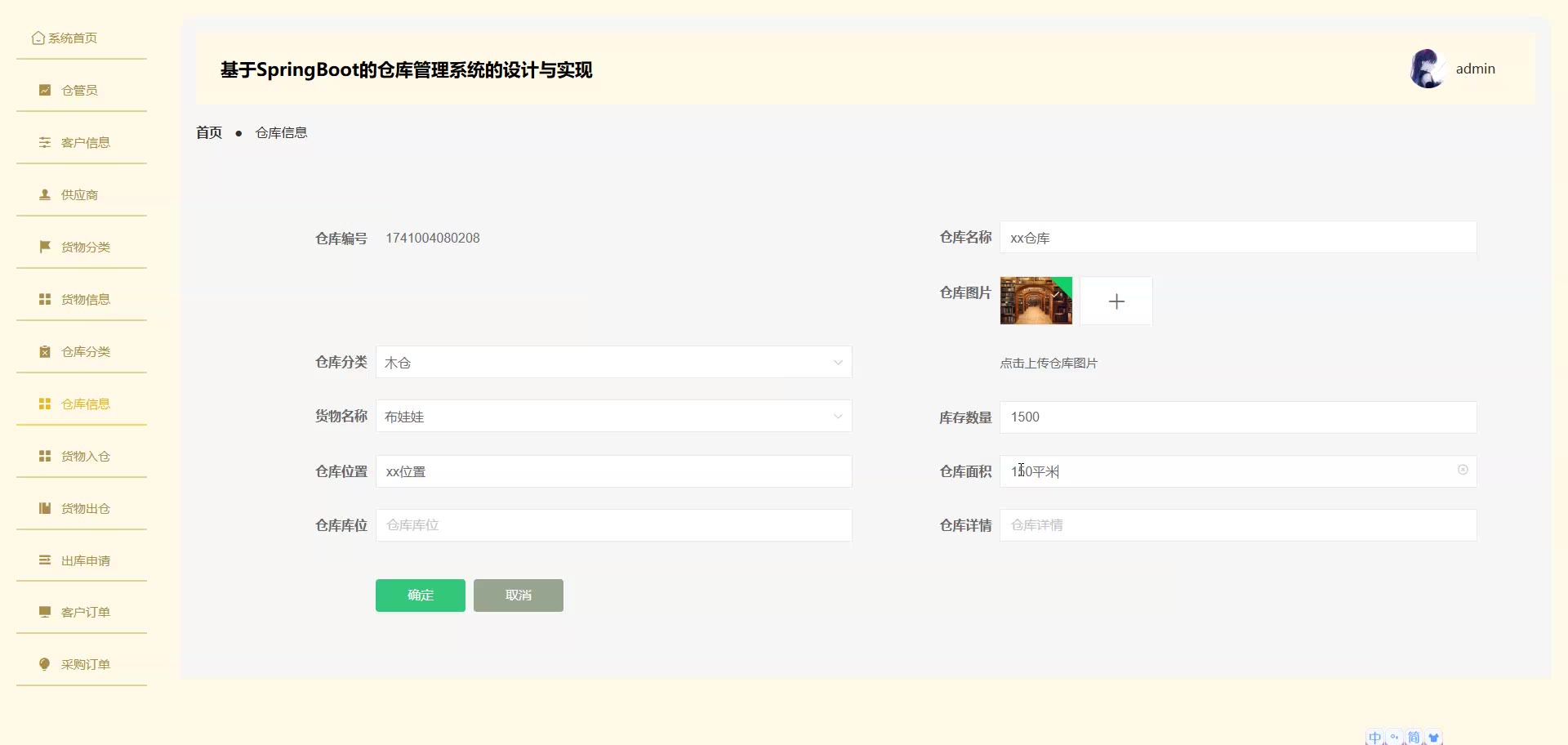The width and height of the screenshot is (1568, 745).
Task: Cancel editing with the 取消 button
Action: tap(519, 596)
